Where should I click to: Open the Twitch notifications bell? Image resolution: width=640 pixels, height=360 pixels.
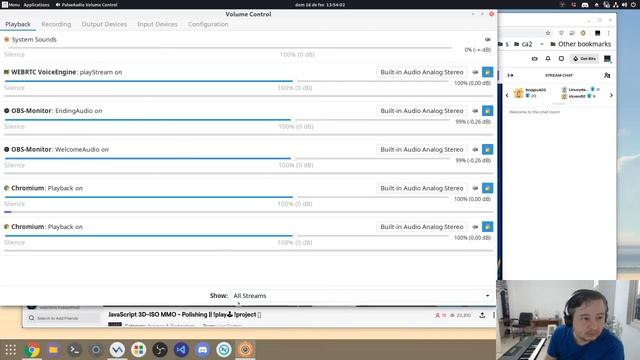coord(548,59)
